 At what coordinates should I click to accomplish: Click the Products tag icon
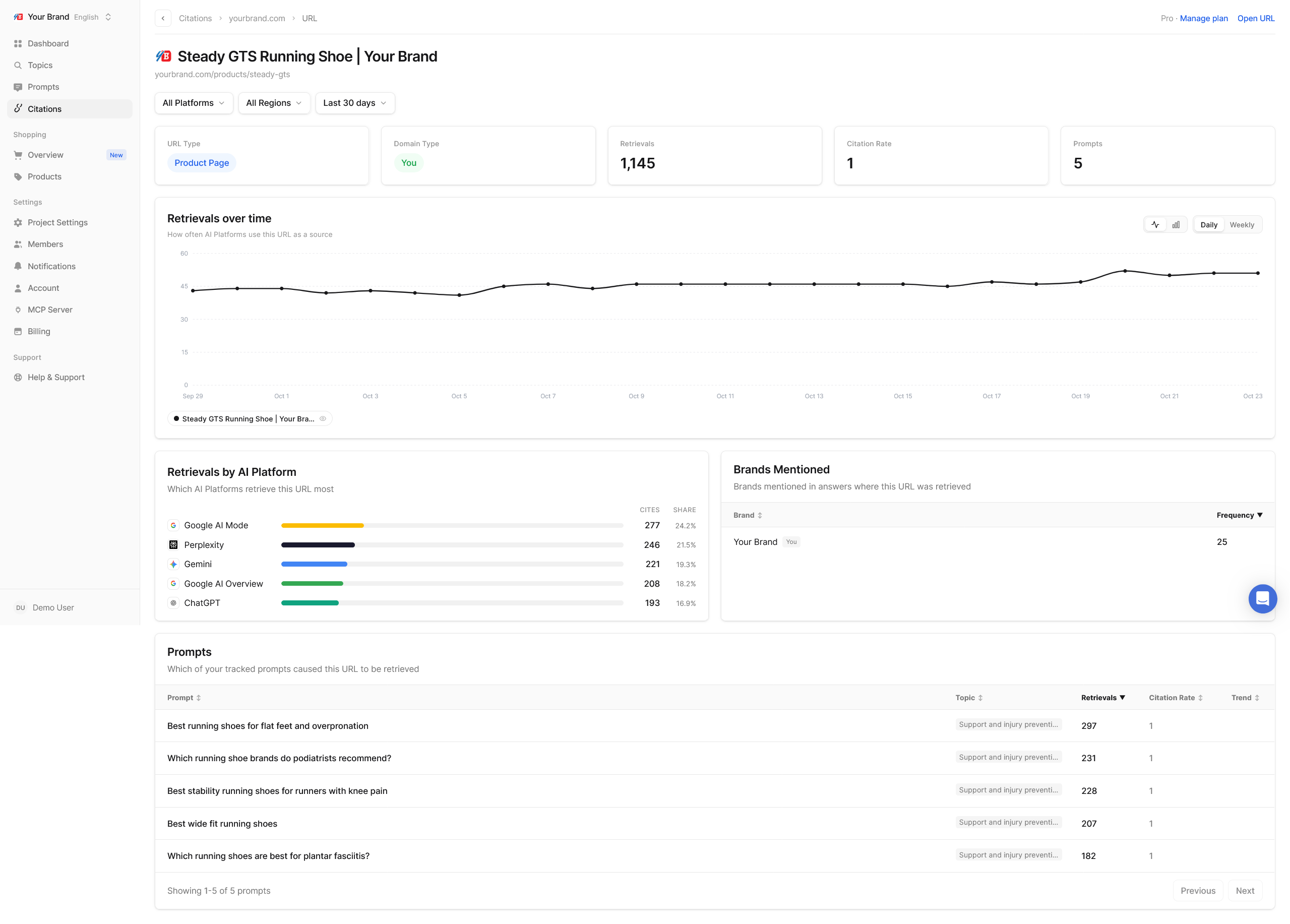(x=18, y=177)
